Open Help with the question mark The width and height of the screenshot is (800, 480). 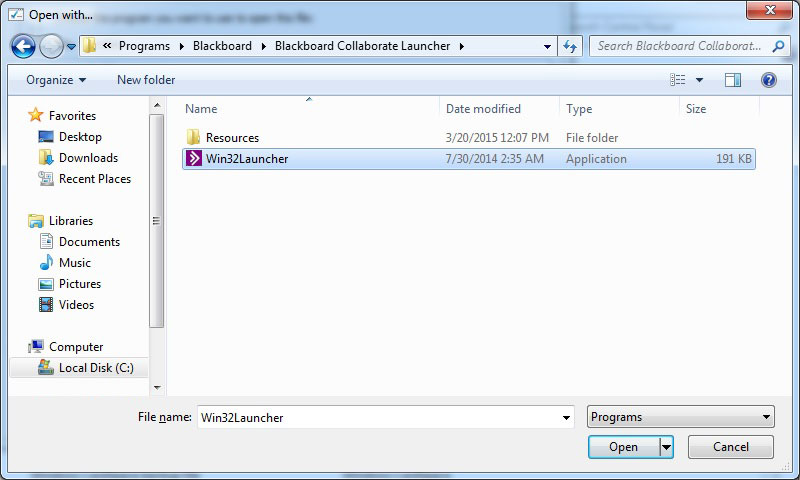[x=768, y=80]
